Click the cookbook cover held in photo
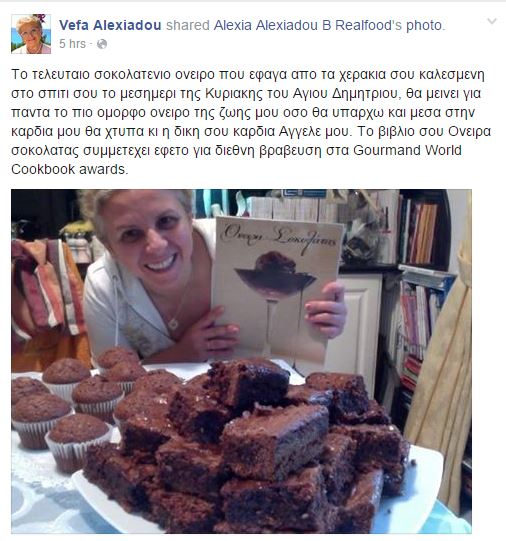Viewport: 506px width, 541px height. (x=276, y=290)
